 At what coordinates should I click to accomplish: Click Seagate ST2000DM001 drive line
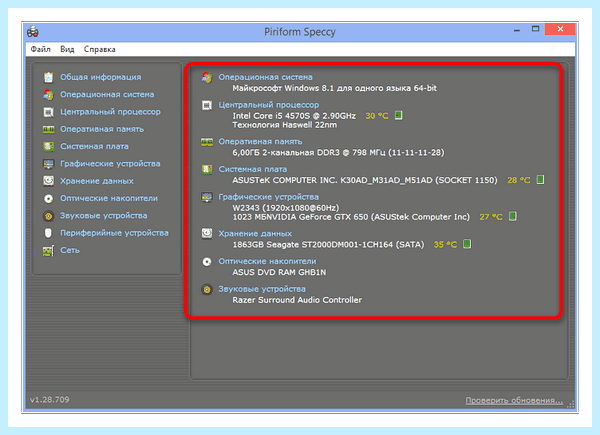[x=328, y=244]
